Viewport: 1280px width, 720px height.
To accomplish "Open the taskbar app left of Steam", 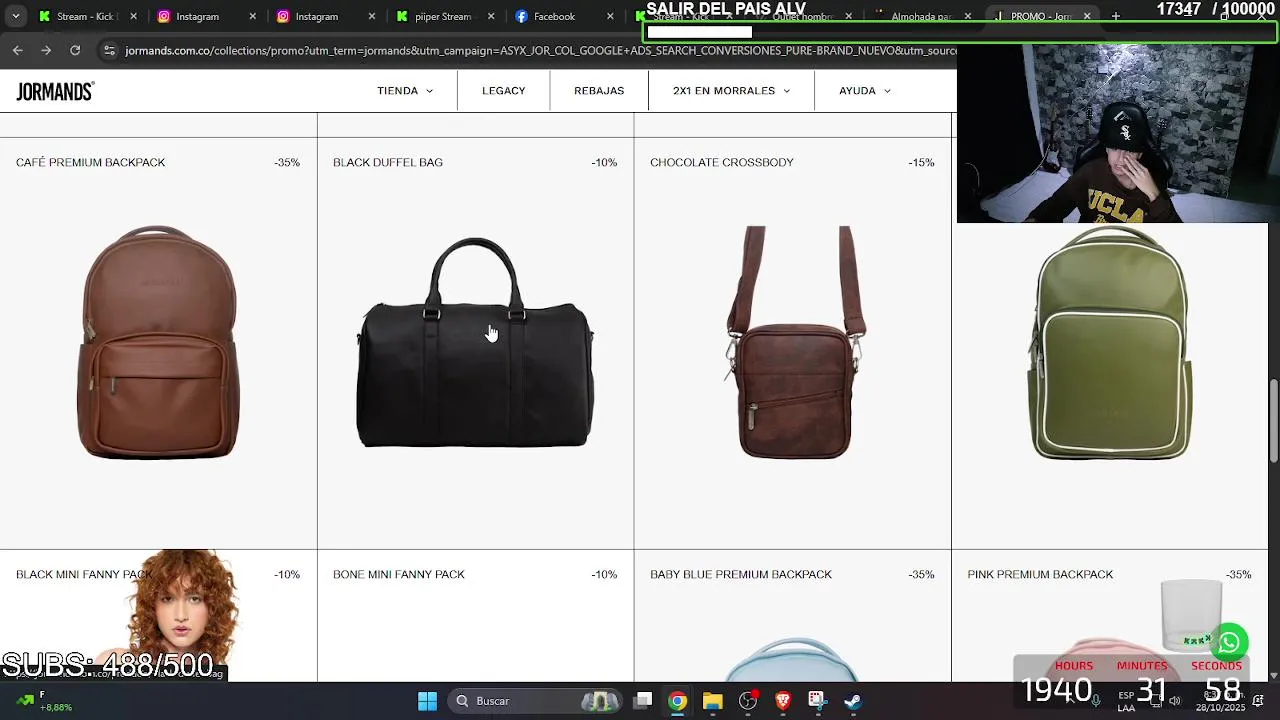I will (x=818, y=701).
